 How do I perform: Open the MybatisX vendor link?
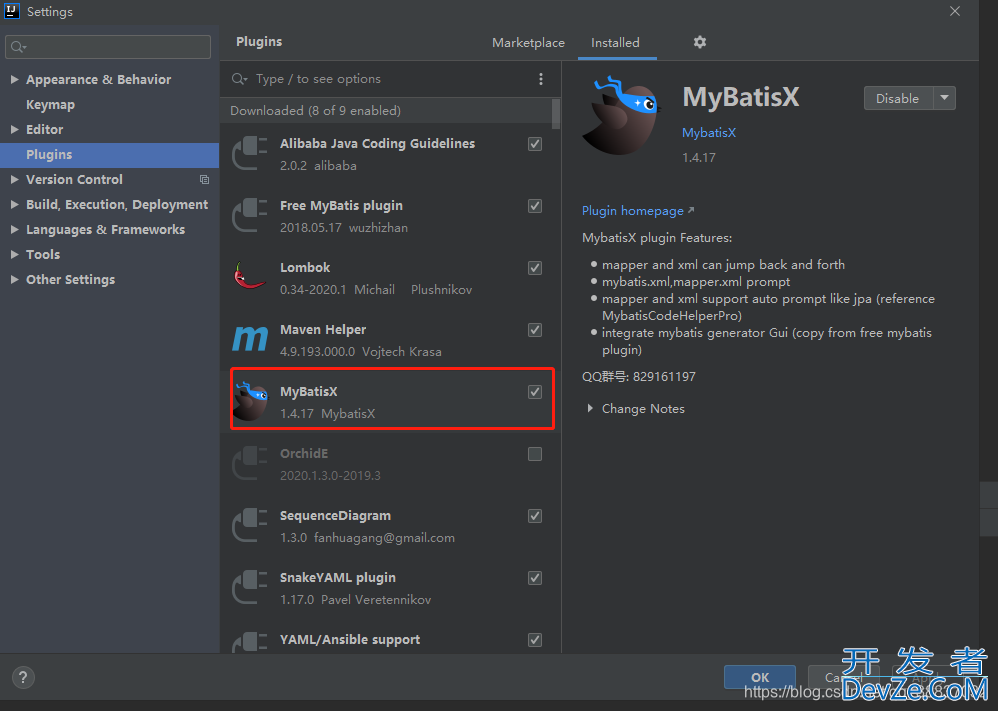tap(709, 132)
